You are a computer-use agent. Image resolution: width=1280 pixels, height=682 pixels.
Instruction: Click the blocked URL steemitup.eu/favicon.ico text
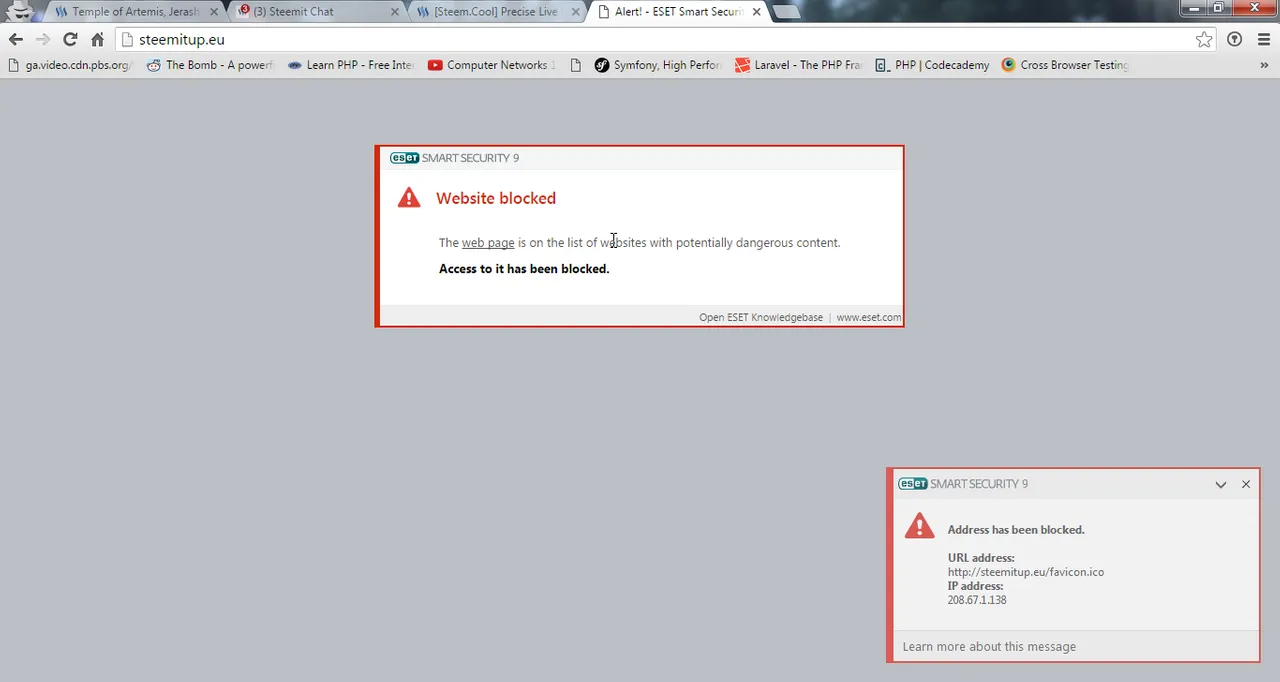[1026, 572]
